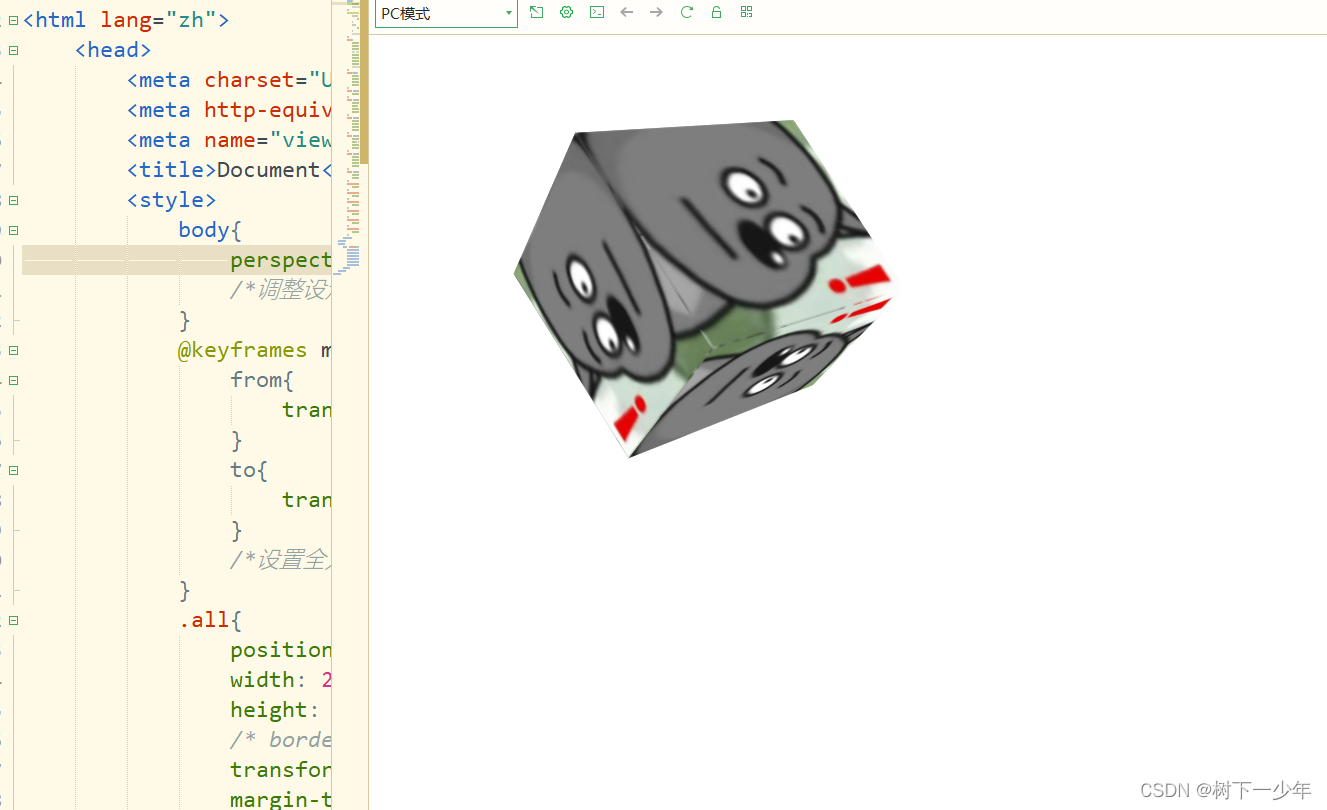The image size is (1327, 810).
Task: Click the /*调整设 comment line
Action: point(280,290)
